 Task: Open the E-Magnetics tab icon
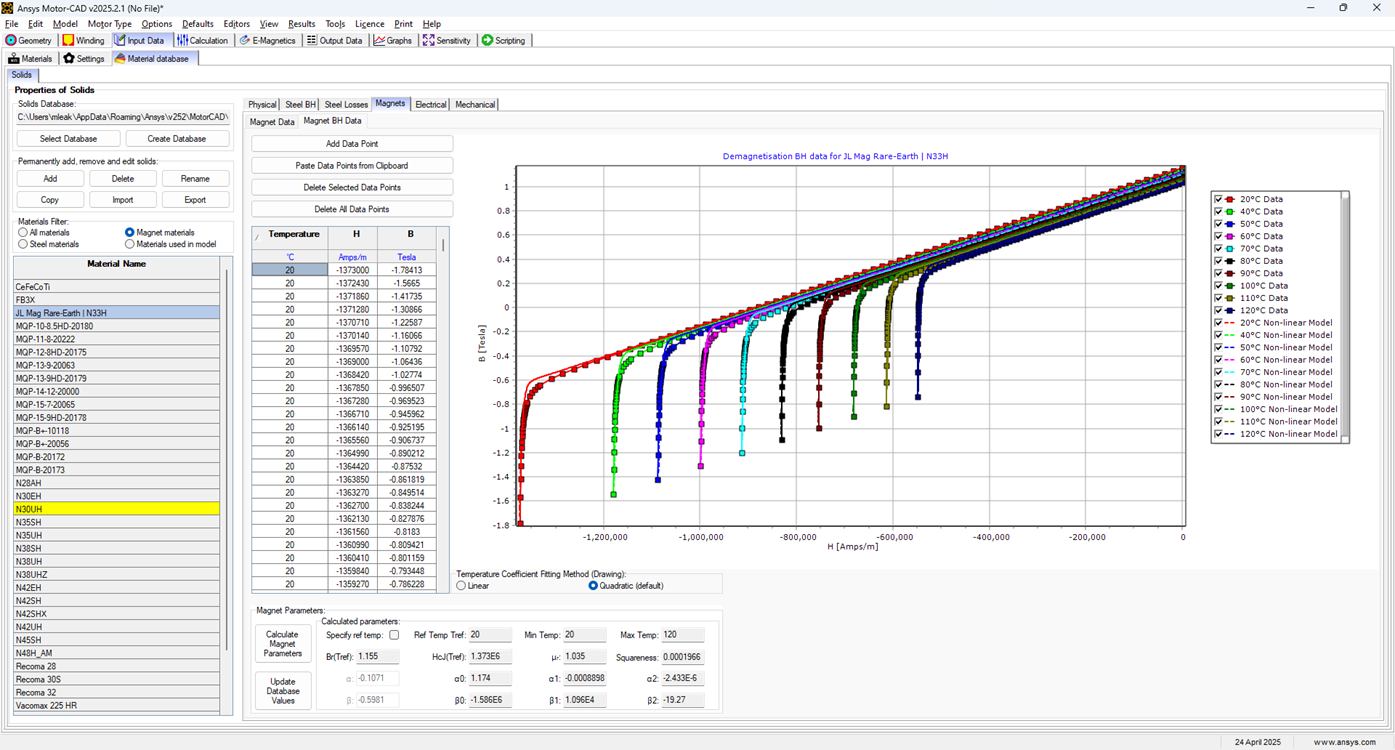click(x=245, y=40)
